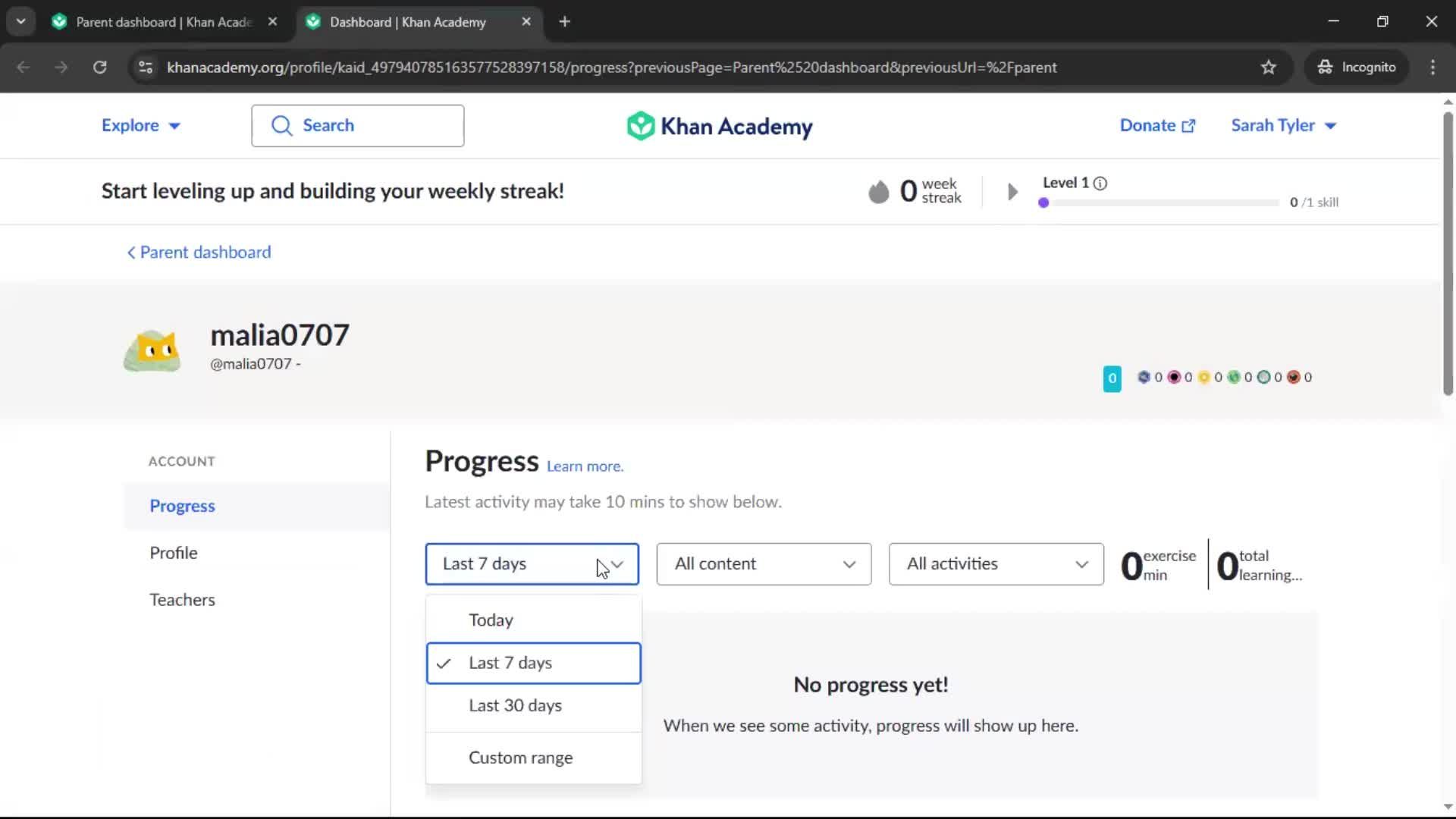Click the green sun badge icon
1456x819 pixels.
(1234, 377)
